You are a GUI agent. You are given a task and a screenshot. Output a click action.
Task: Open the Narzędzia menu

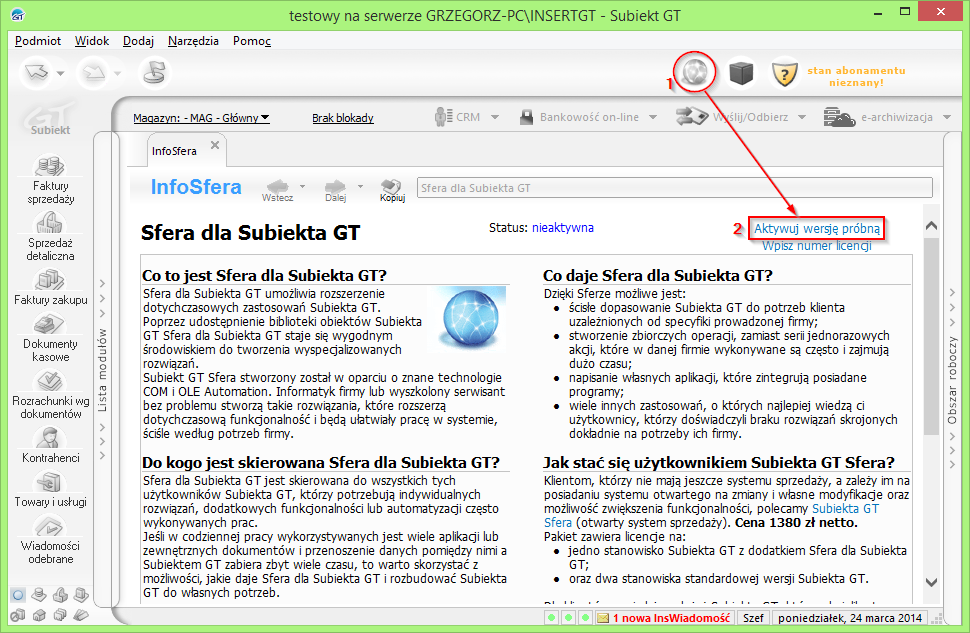click(193, 41)
